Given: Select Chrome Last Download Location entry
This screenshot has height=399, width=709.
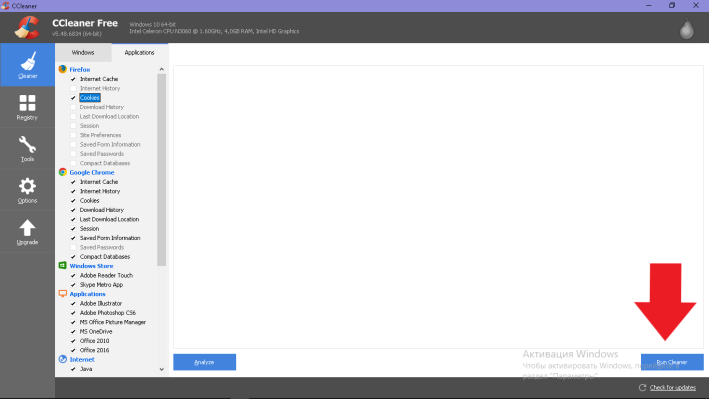Looking at the screenshot, I should (109, 219).
